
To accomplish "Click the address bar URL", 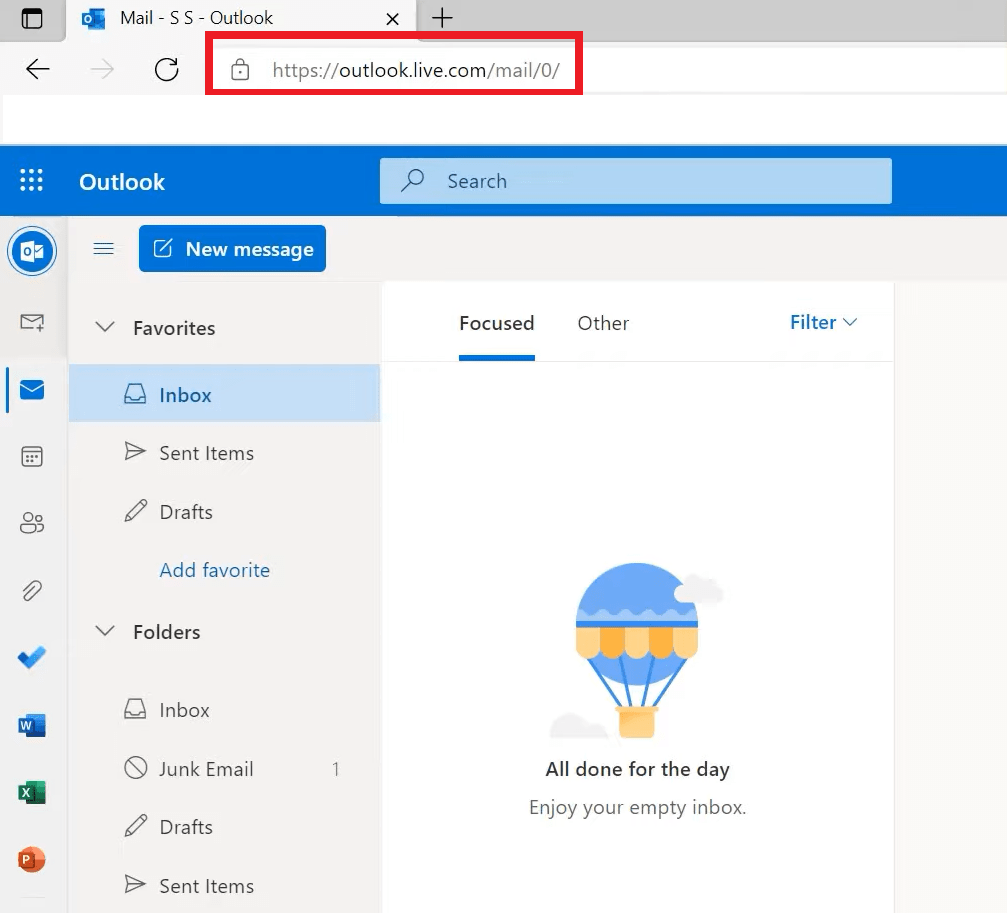I will tap(416, 69).
